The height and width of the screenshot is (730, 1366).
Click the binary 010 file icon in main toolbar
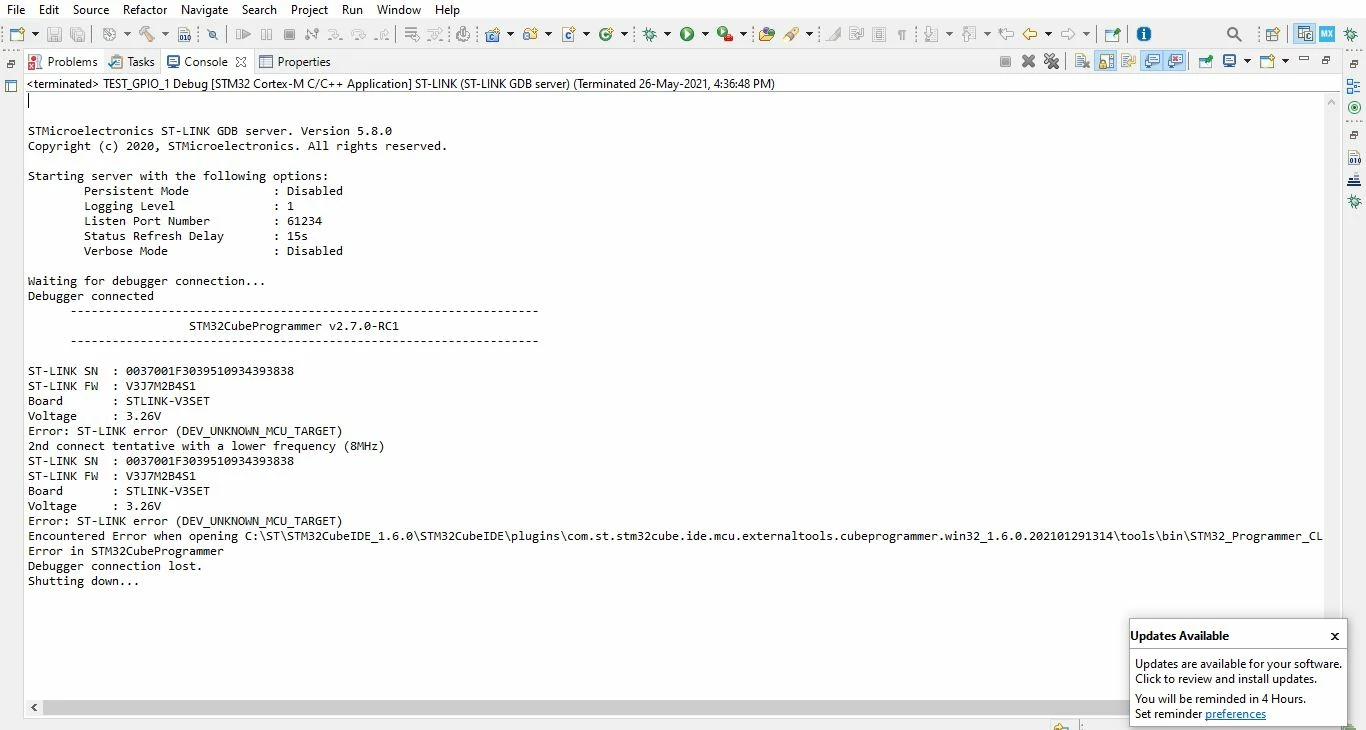185,34
